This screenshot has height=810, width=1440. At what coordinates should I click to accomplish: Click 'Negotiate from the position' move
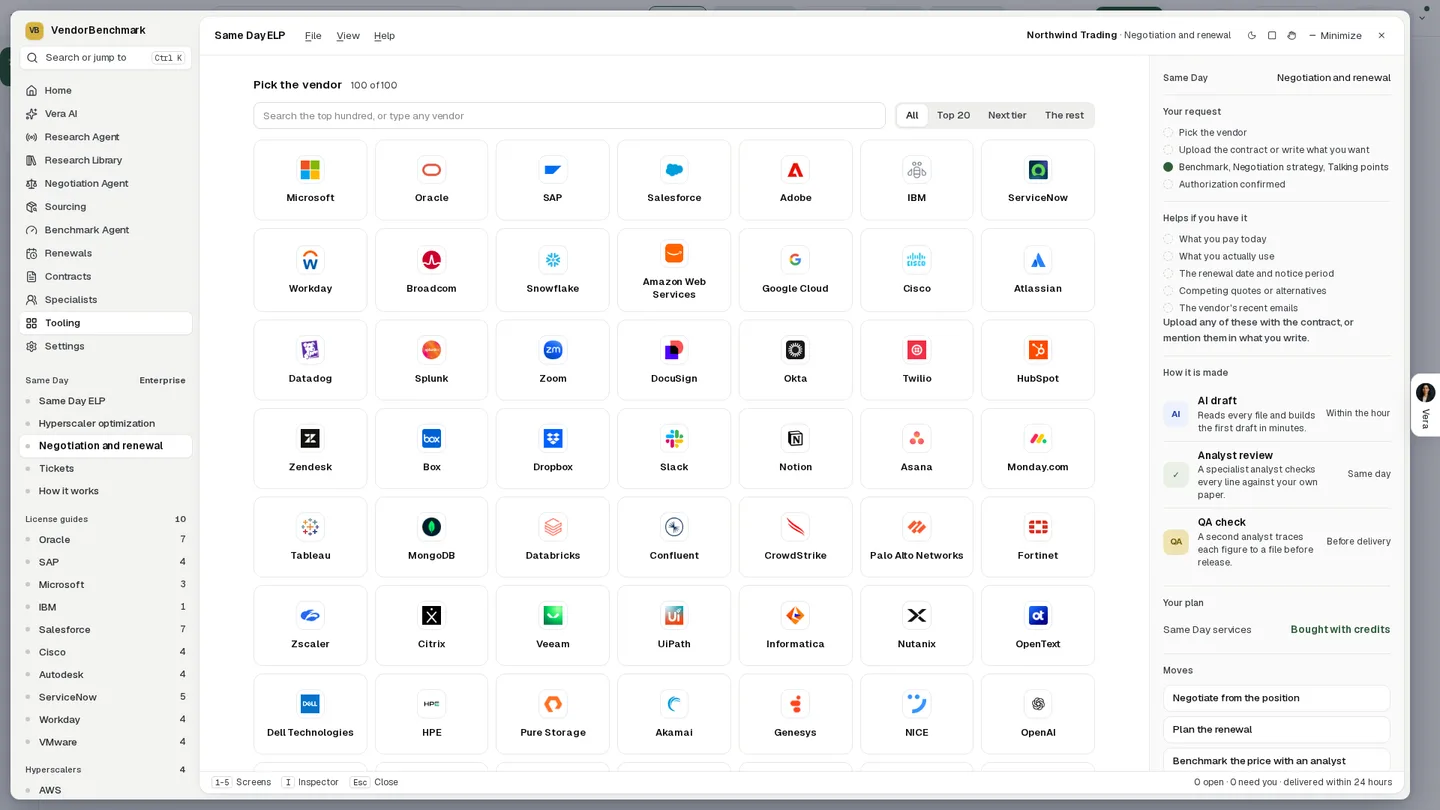[1276, 698]
